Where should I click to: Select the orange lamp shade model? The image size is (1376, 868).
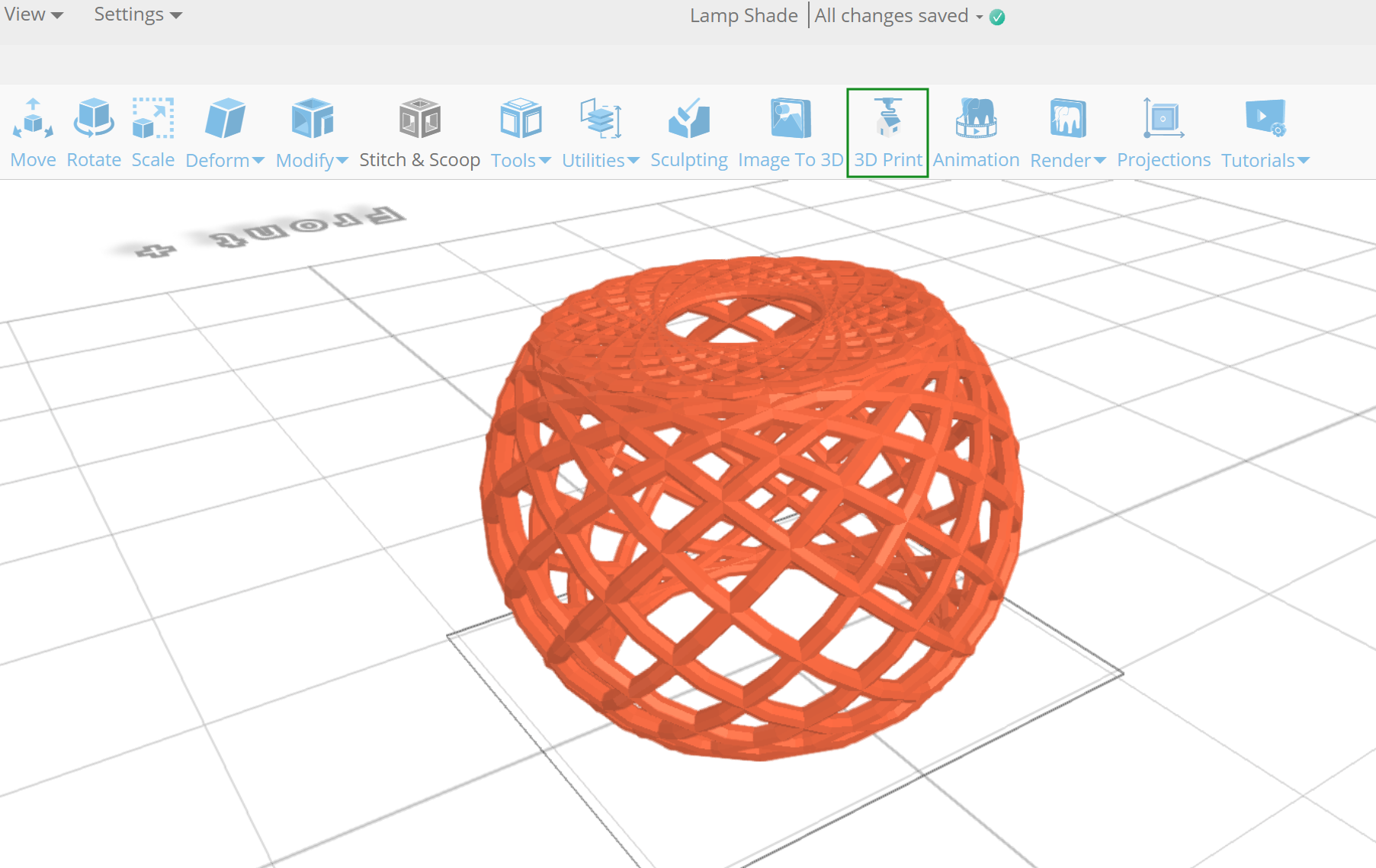point(752,507)
